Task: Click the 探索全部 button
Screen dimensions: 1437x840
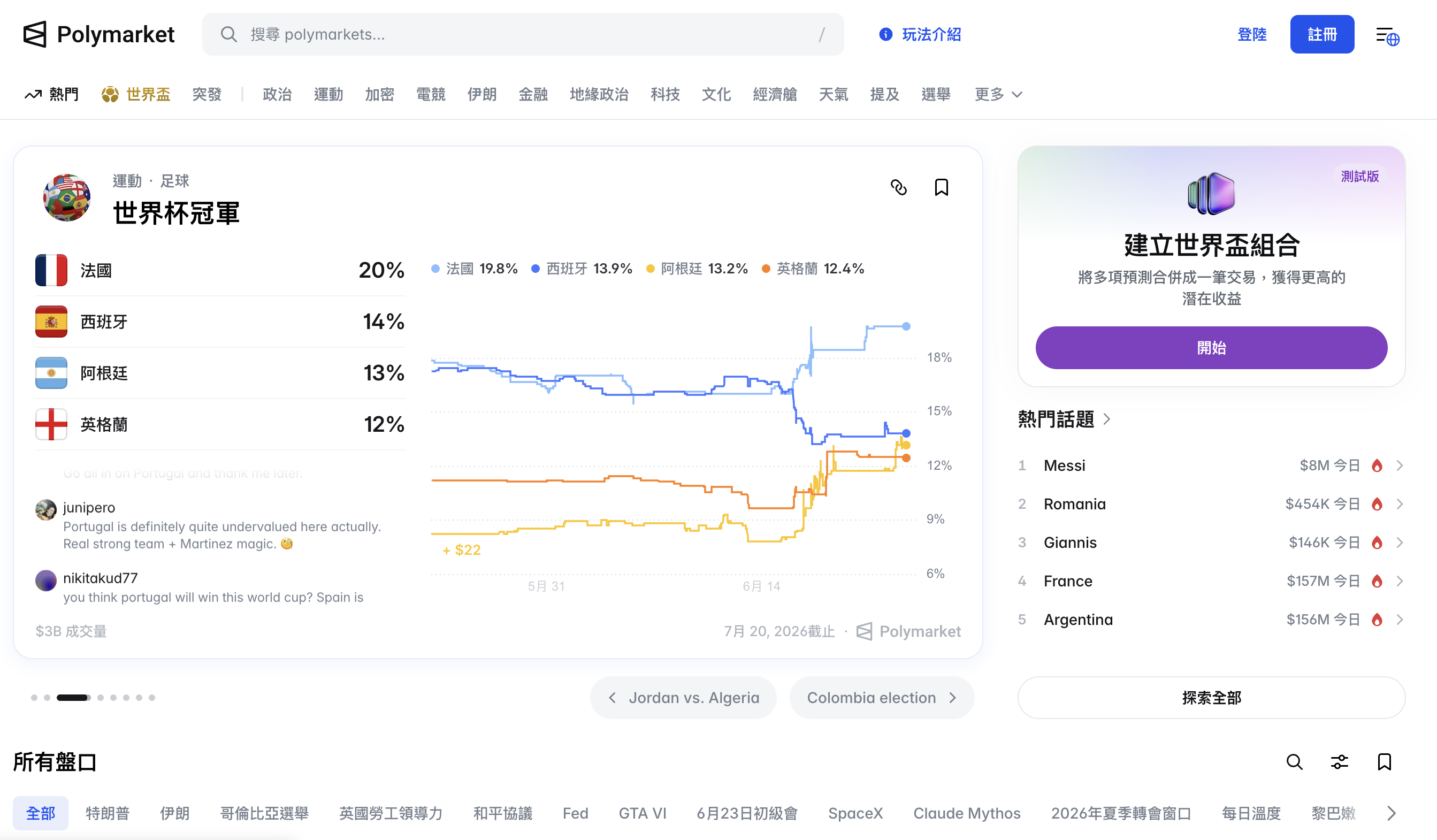Action: point(1211,698)
